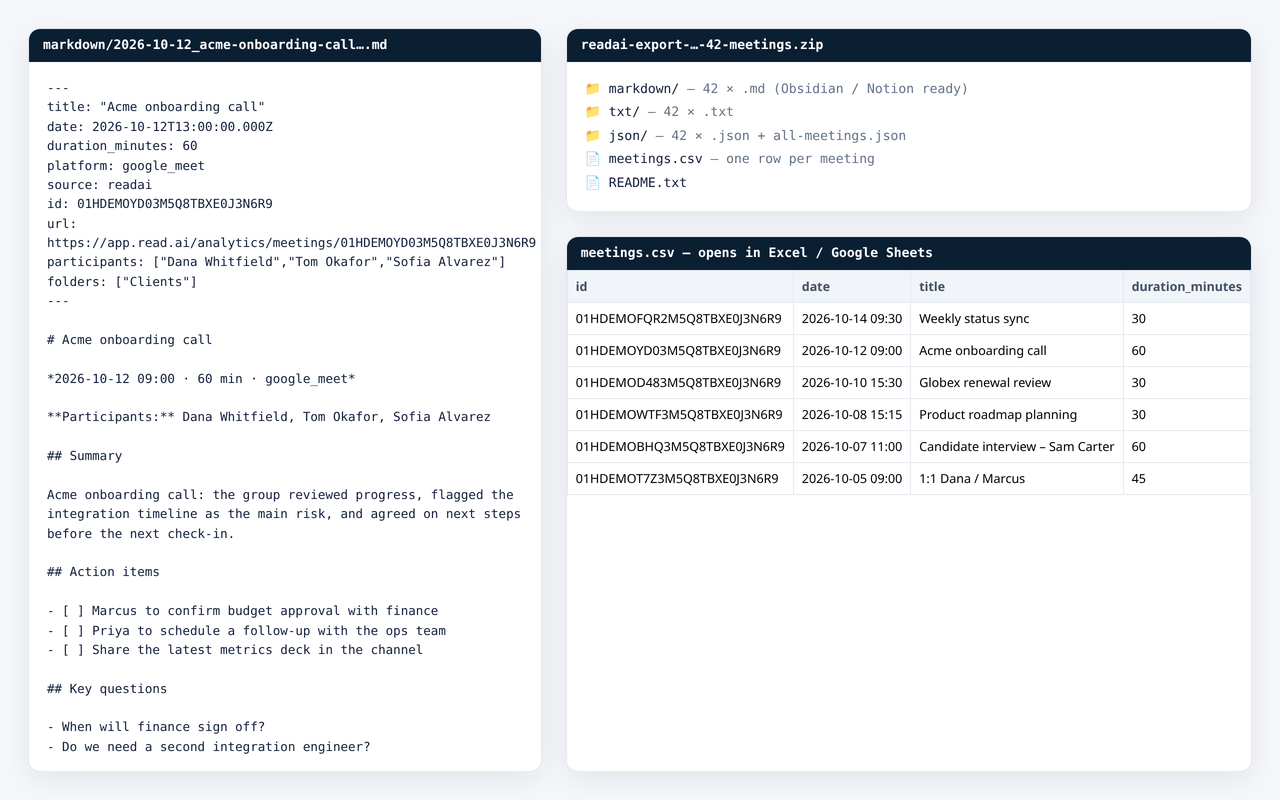Click the date cell 2026-10-14 09:30
The height and width of the screenshot is (800, 1280).
[852, 319]
